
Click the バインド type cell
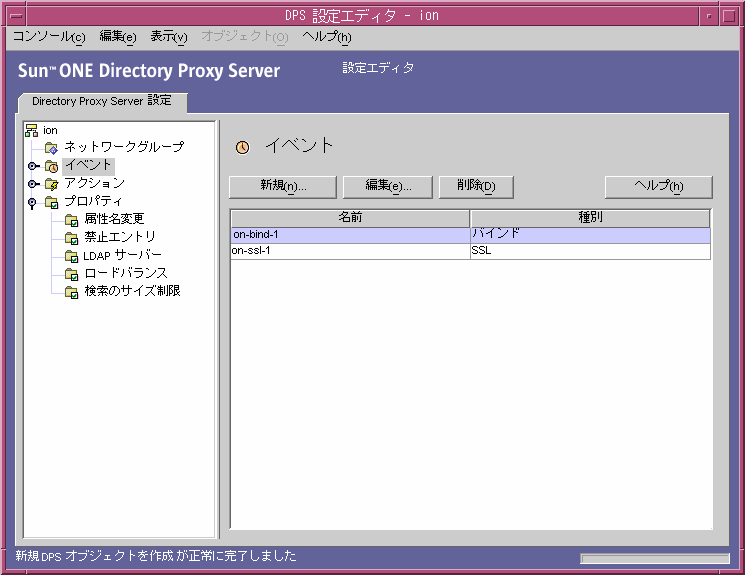coord(591,235)
